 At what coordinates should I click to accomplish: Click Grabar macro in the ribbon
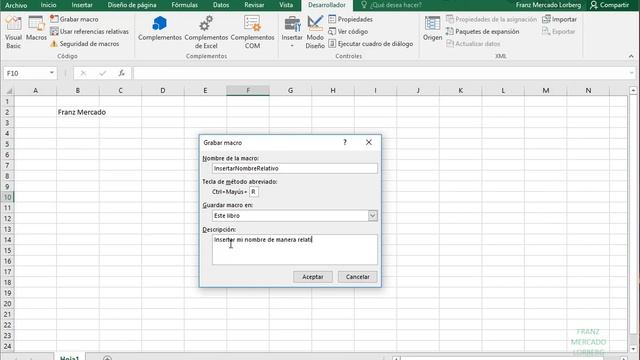(x=74, y=19)
